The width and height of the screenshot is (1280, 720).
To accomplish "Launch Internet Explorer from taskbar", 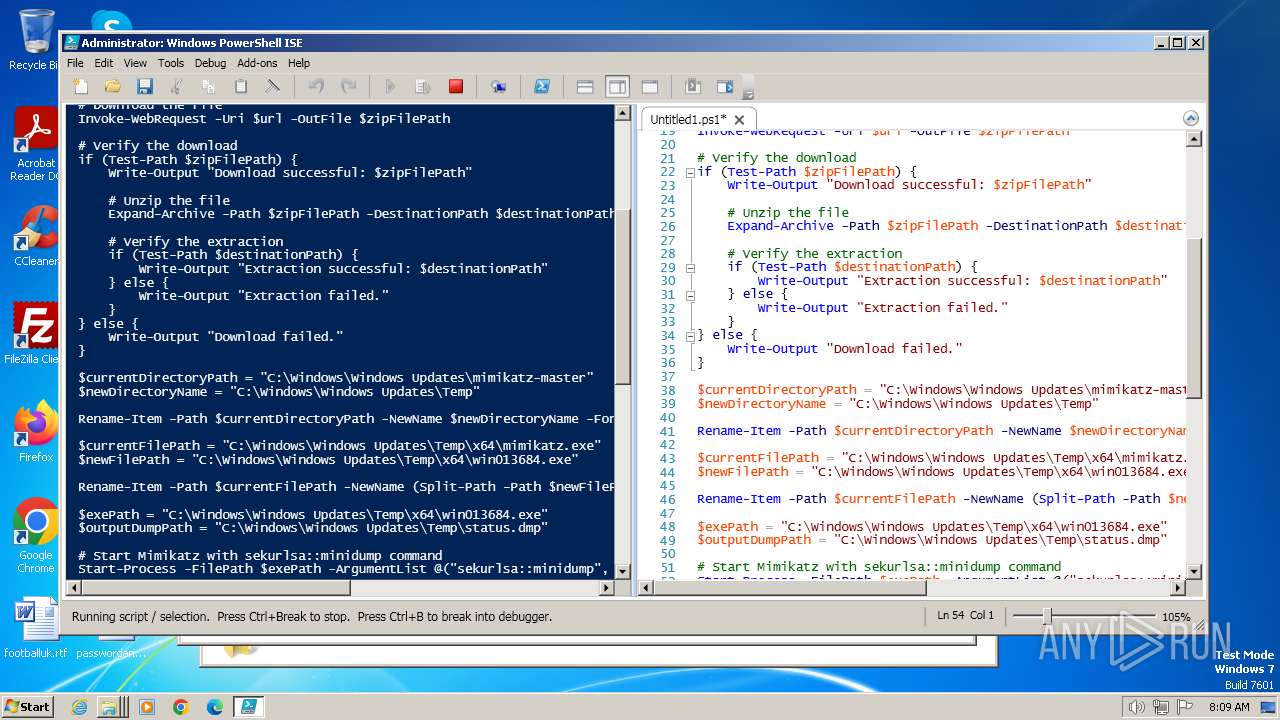I will 80,707.
